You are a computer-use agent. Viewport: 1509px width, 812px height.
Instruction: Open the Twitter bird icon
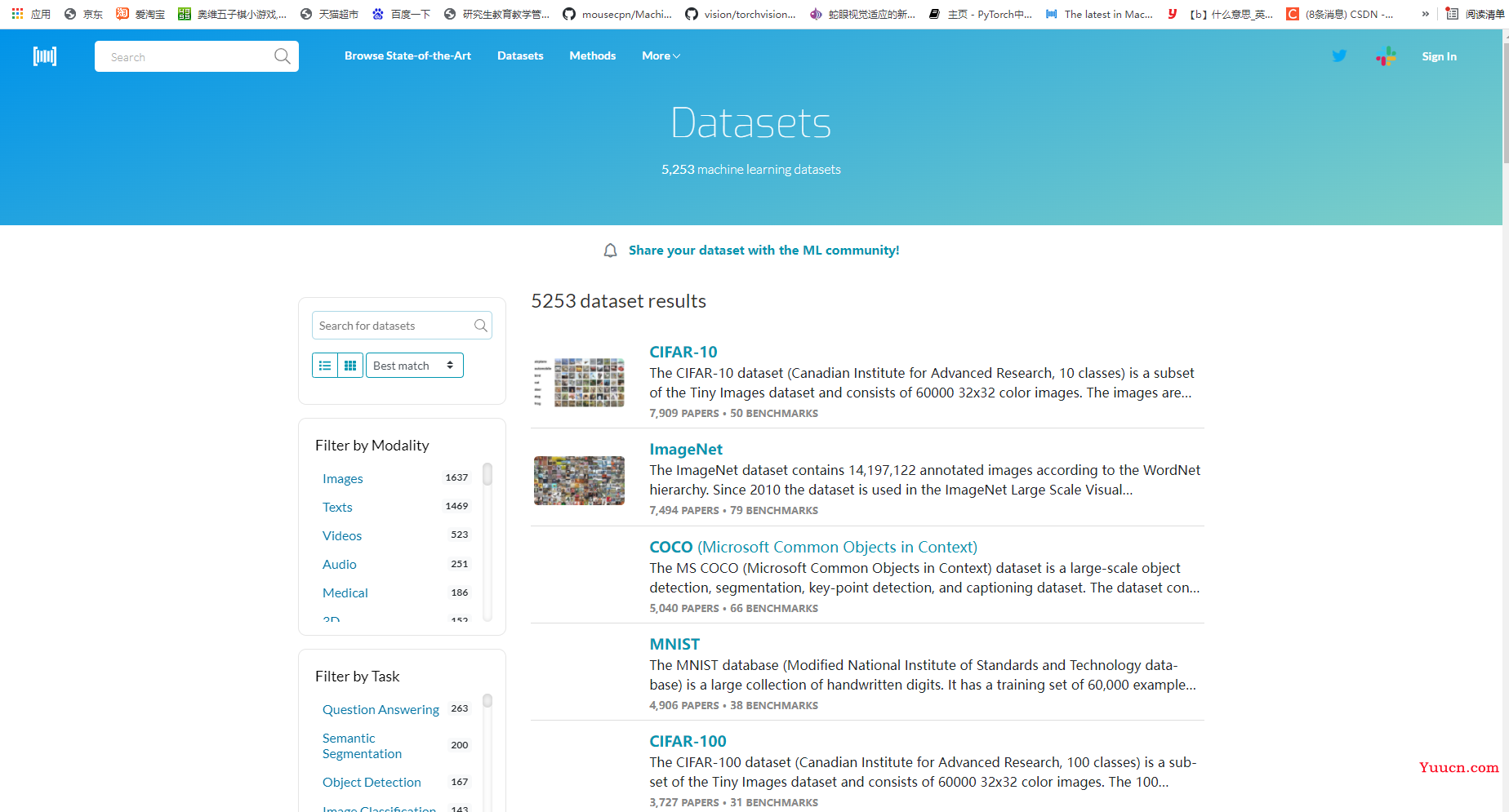tap(1339, 55)
